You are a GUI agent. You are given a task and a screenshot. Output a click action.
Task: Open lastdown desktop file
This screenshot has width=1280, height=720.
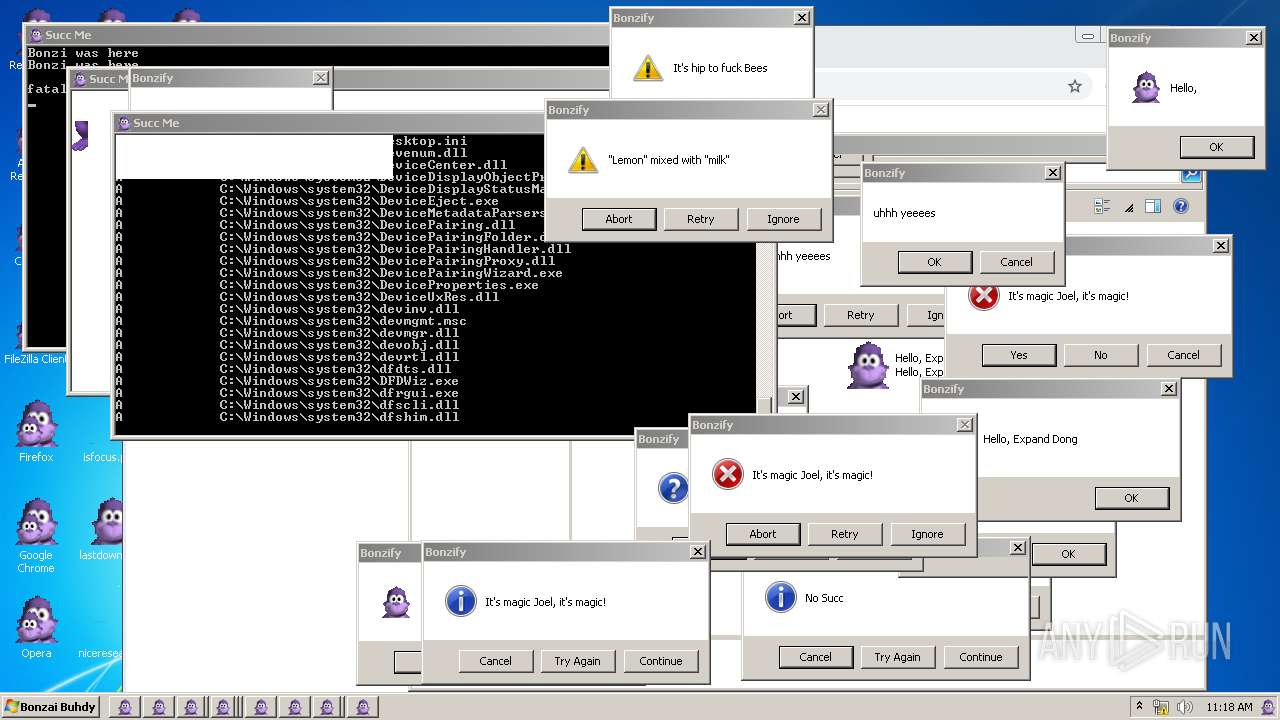tap(100, 530)
